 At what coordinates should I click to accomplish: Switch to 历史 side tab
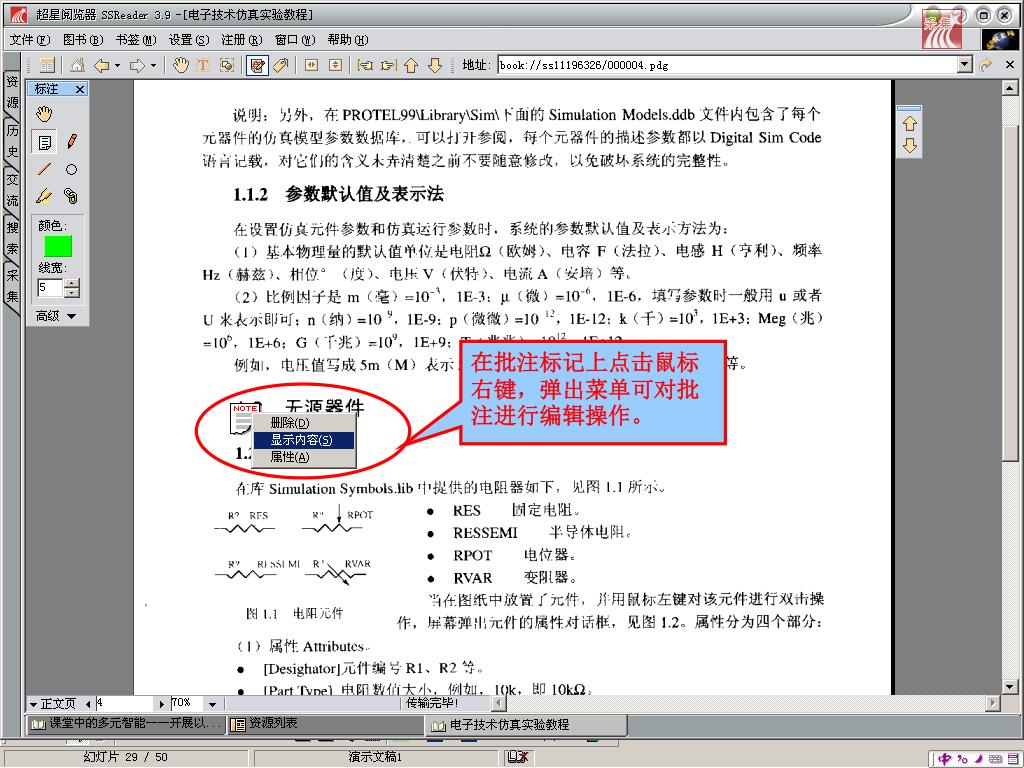[x=12, y=140]
